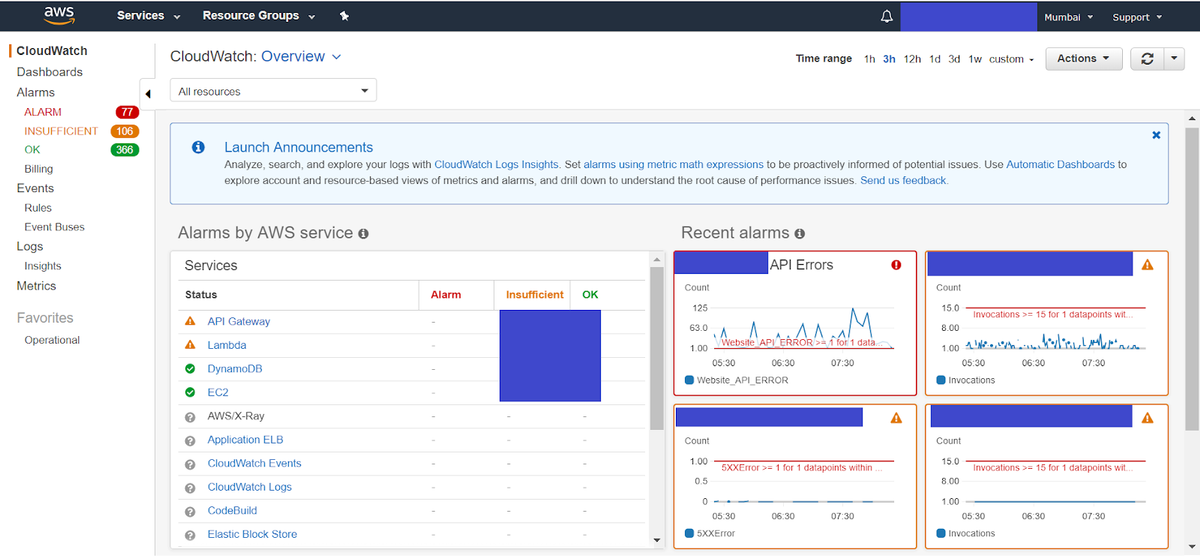
Task: Click question-mark status icon beside CodeBuild
Action: click(x=190, y=512)
